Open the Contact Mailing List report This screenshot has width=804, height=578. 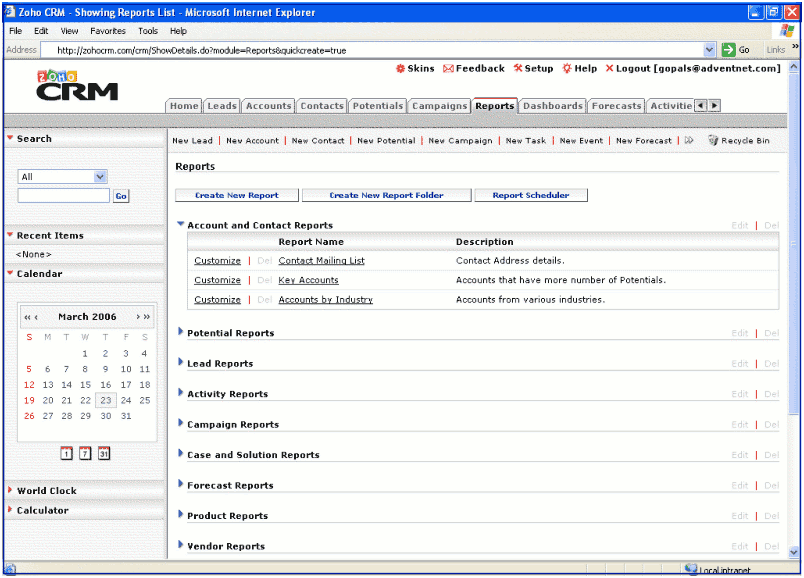[321, 261]
